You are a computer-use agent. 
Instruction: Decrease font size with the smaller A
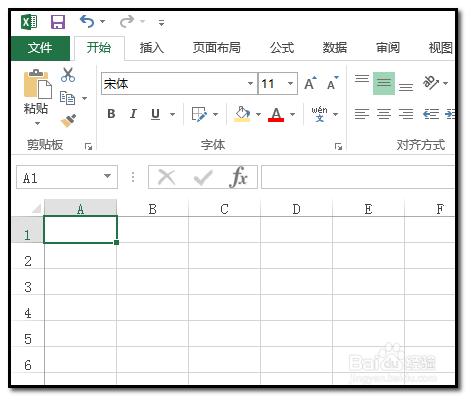pyautogui.click(x=332, y=83)
